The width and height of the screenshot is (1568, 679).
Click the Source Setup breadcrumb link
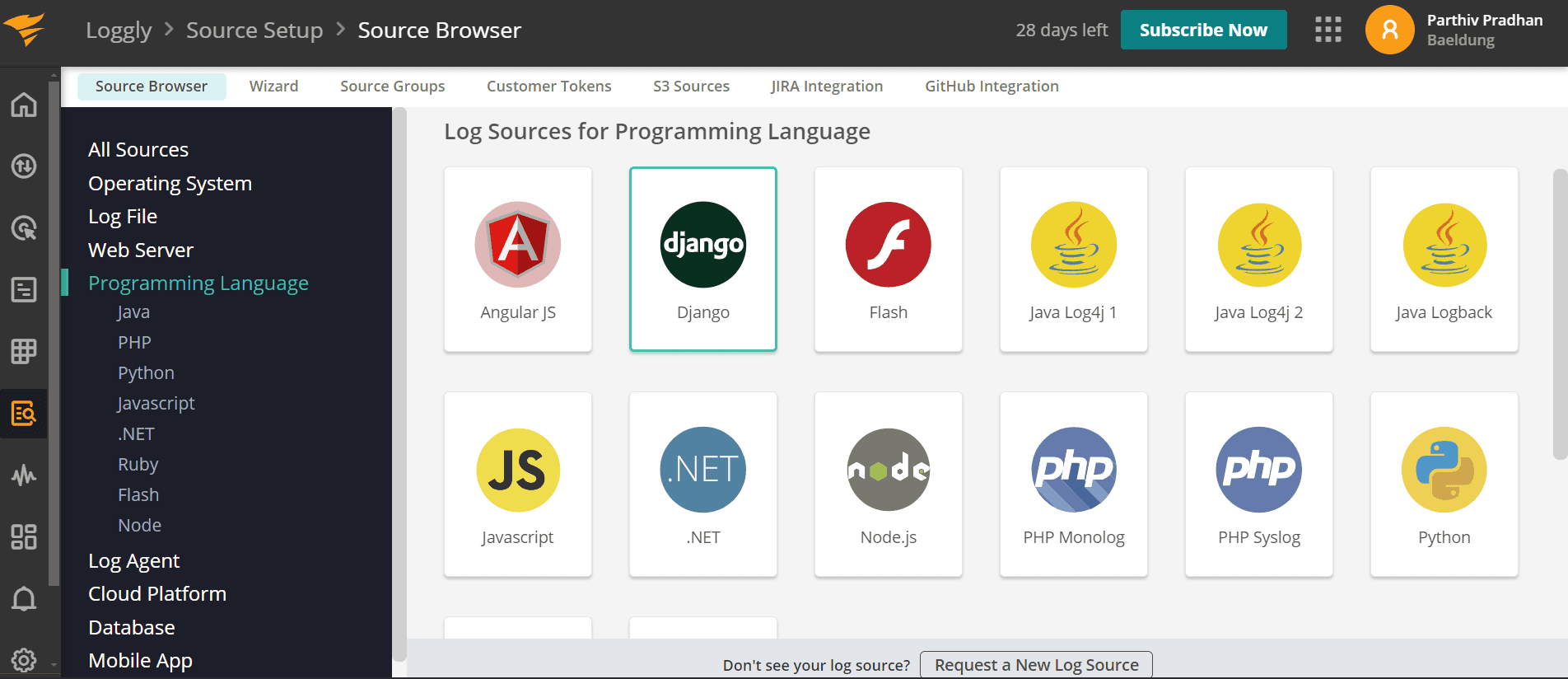point(254,30)
